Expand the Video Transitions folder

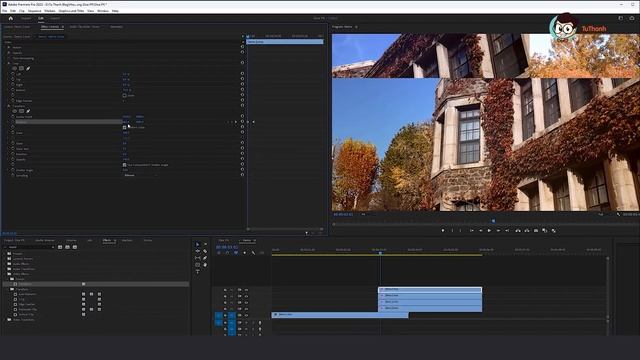[5, 320]
